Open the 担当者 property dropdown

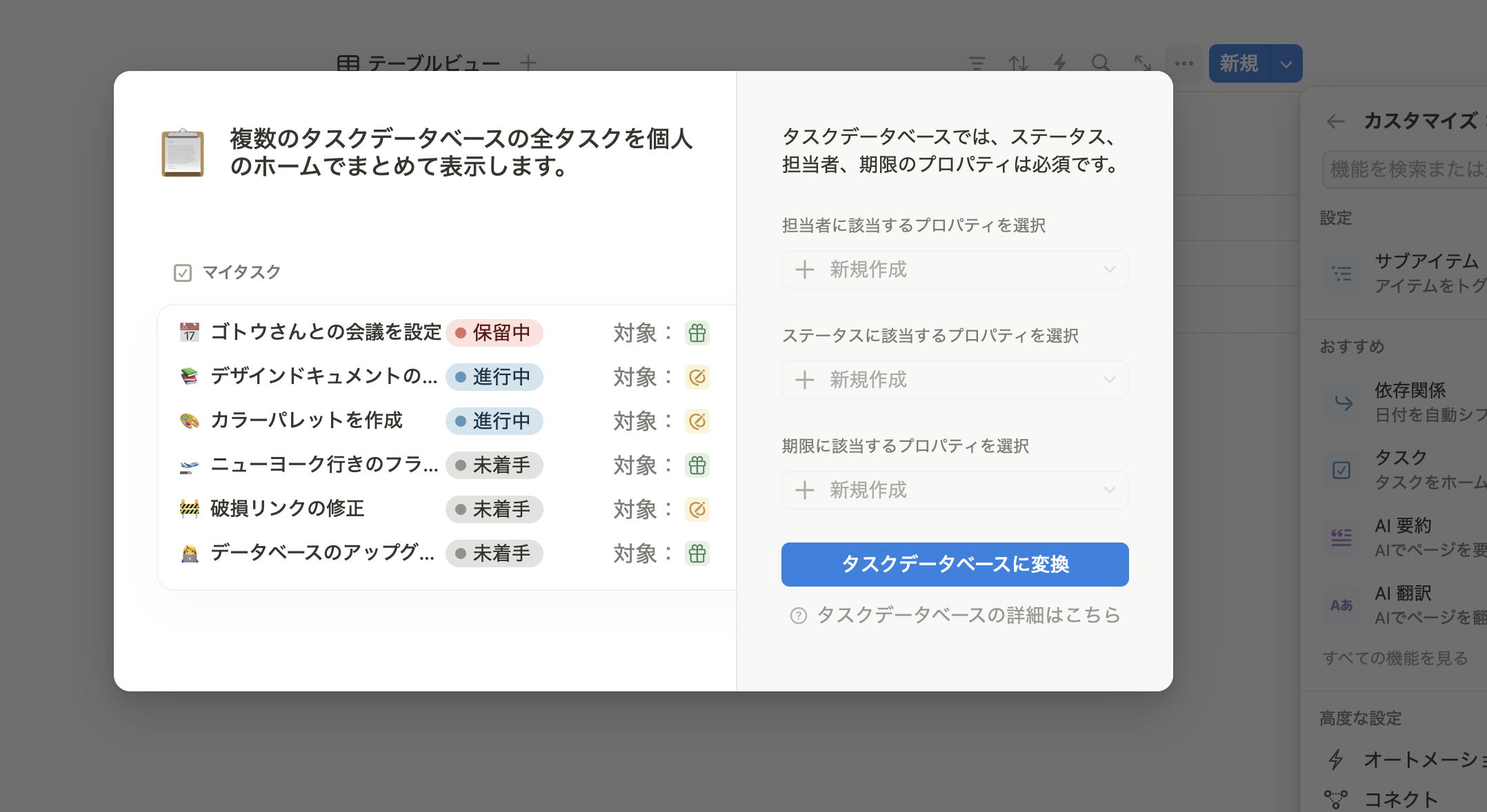point(955,270)
